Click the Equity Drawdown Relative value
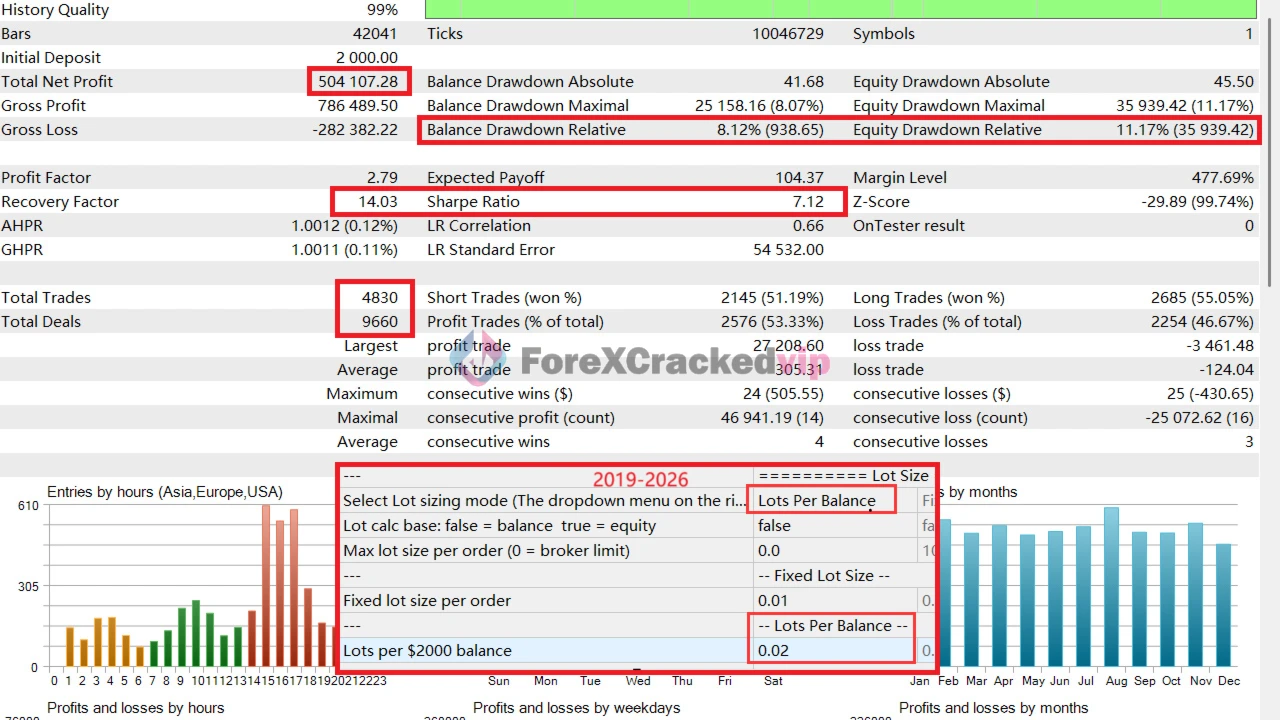The height and width of the screenshot is (720, 1280). point(1184,130)
